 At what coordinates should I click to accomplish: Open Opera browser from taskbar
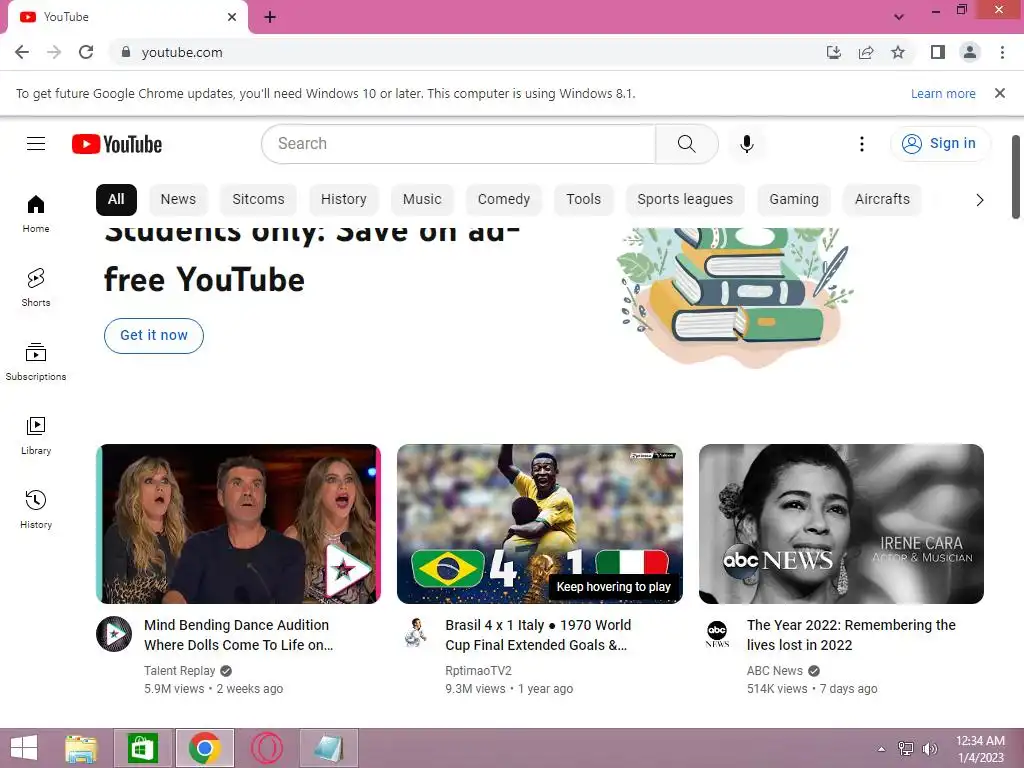coord(266,748)
